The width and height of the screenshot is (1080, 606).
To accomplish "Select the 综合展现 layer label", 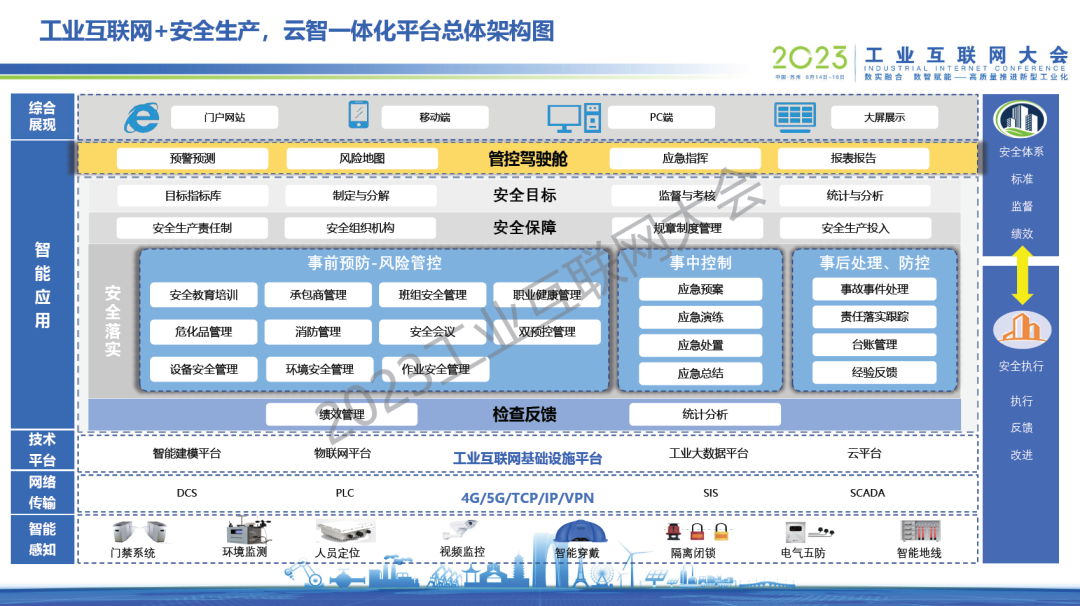I will click(x=42, y=116).
